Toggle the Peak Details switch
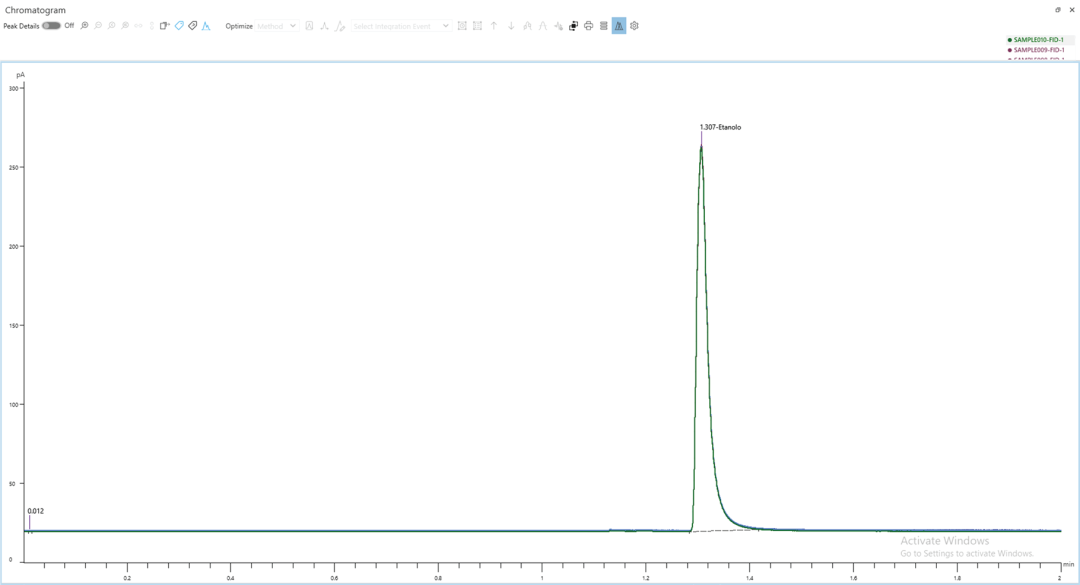 click(51, 25)
